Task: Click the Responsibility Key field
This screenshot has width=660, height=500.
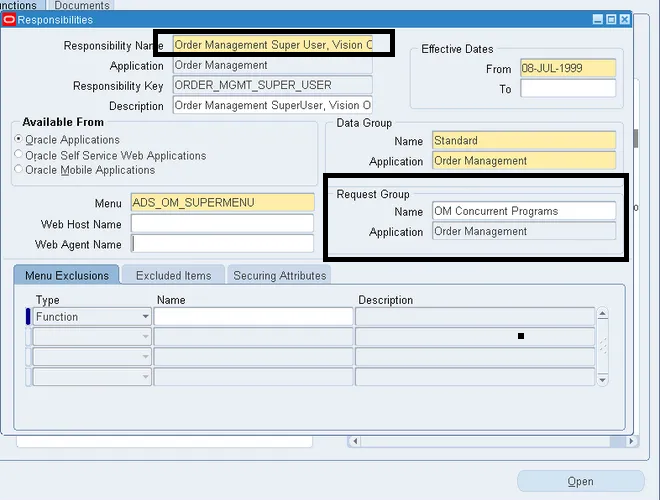Action: point(273,85)
